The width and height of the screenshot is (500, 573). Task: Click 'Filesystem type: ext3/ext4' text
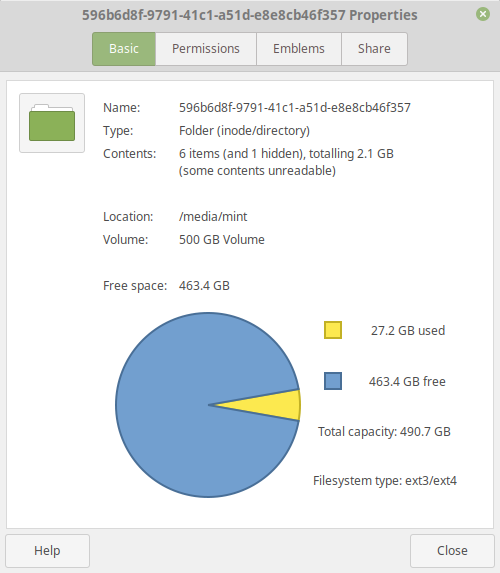tap(385, 481)
